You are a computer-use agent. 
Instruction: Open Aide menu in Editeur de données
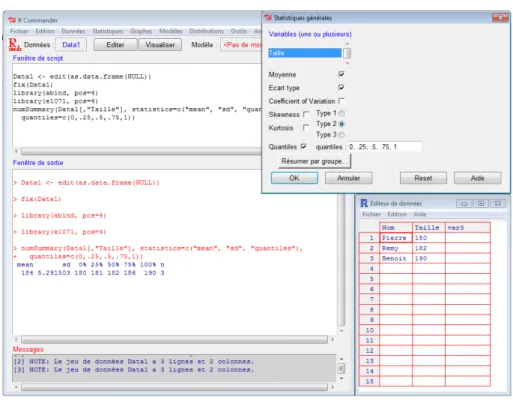click(420, 214)
